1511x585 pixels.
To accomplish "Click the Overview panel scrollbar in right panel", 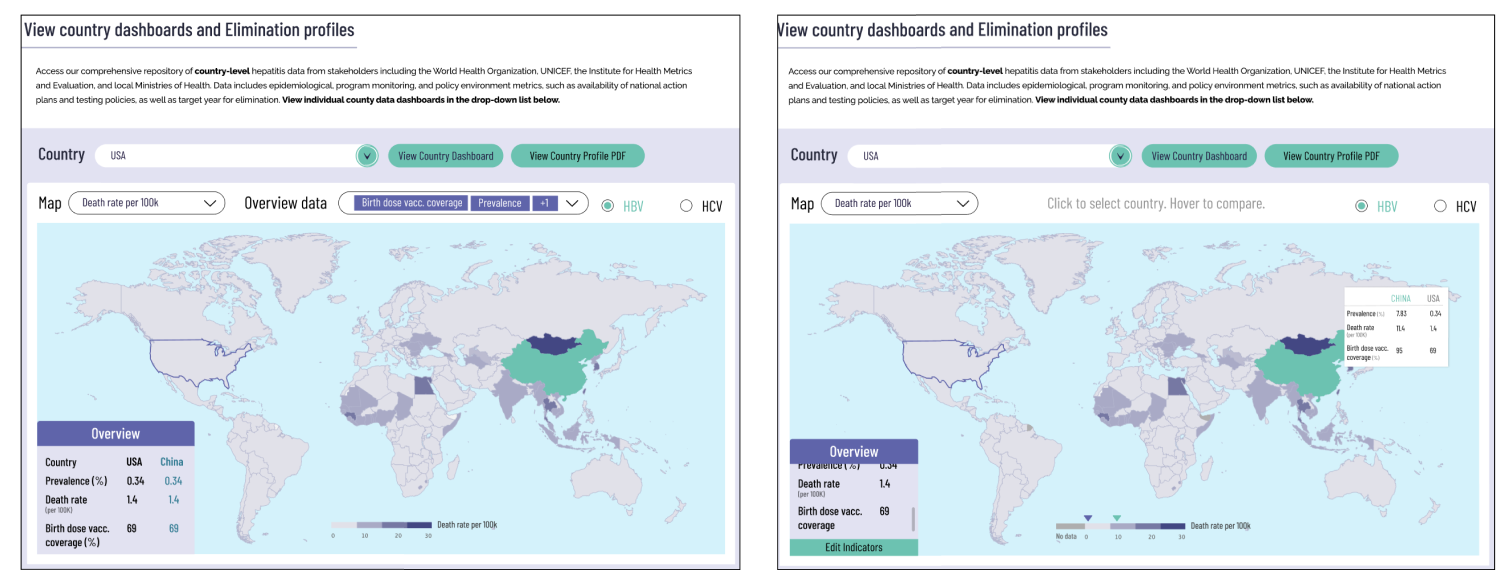I will (x=913, y=519).
